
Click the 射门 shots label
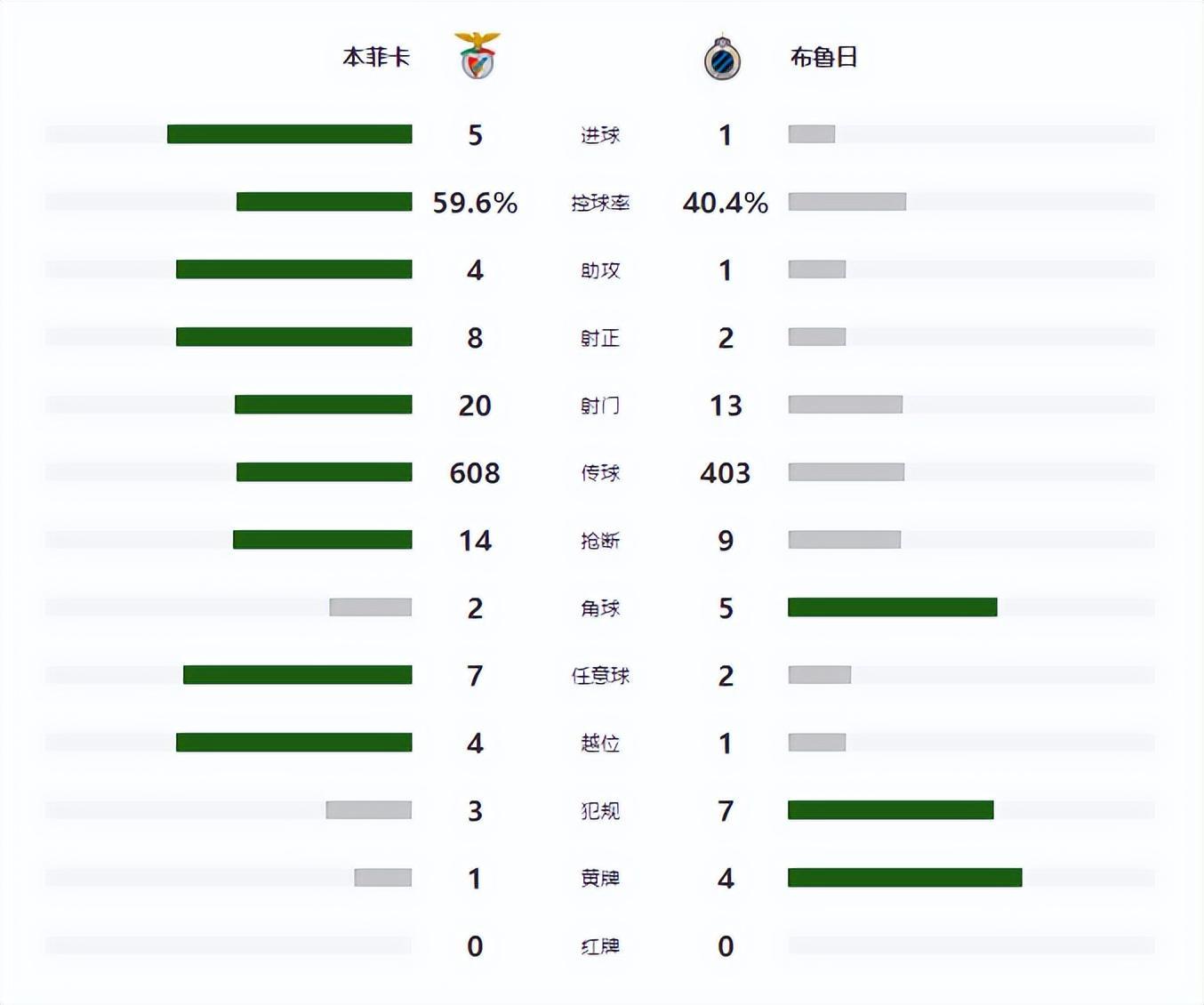[600, 406]
